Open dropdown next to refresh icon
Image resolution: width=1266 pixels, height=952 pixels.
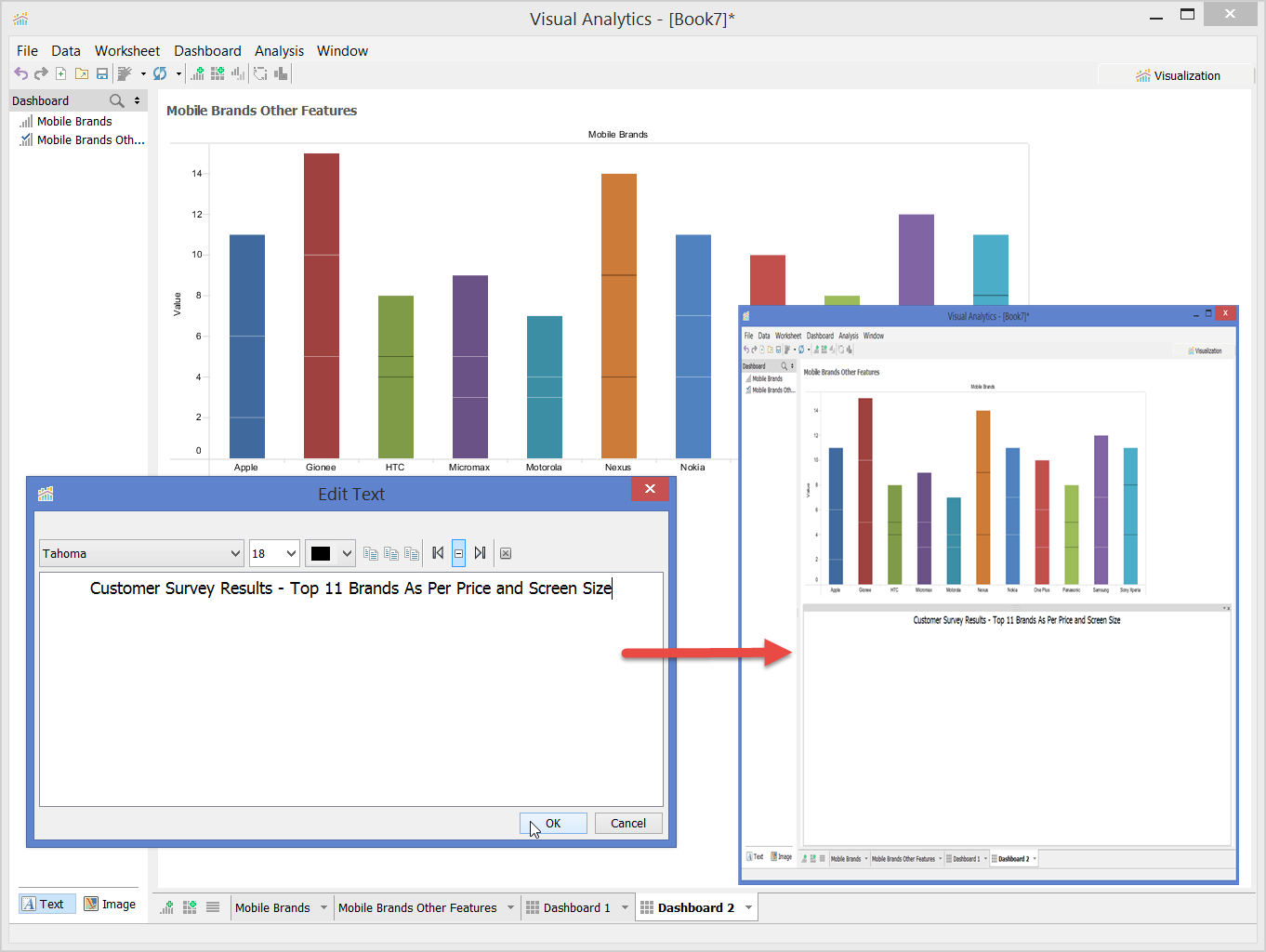click(178, 73)
